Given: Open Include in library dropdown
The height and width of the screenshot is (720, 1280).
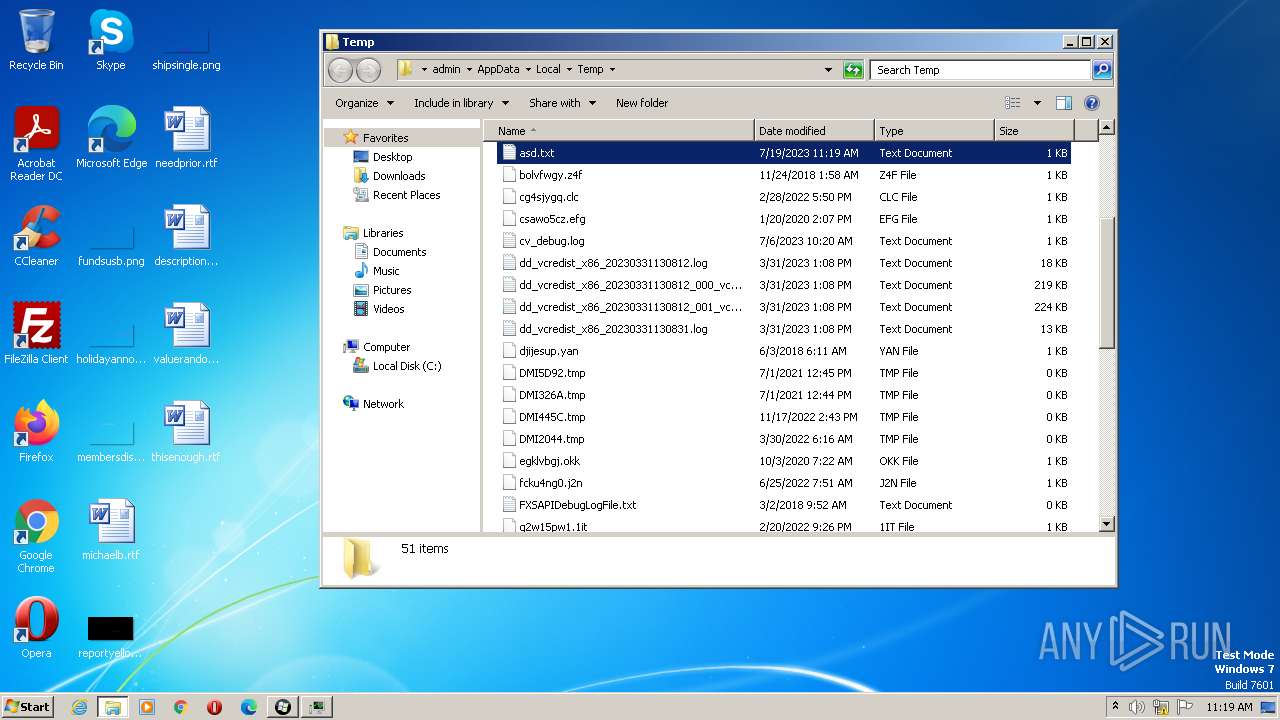Looking at the screenshot, I should 461,103.
